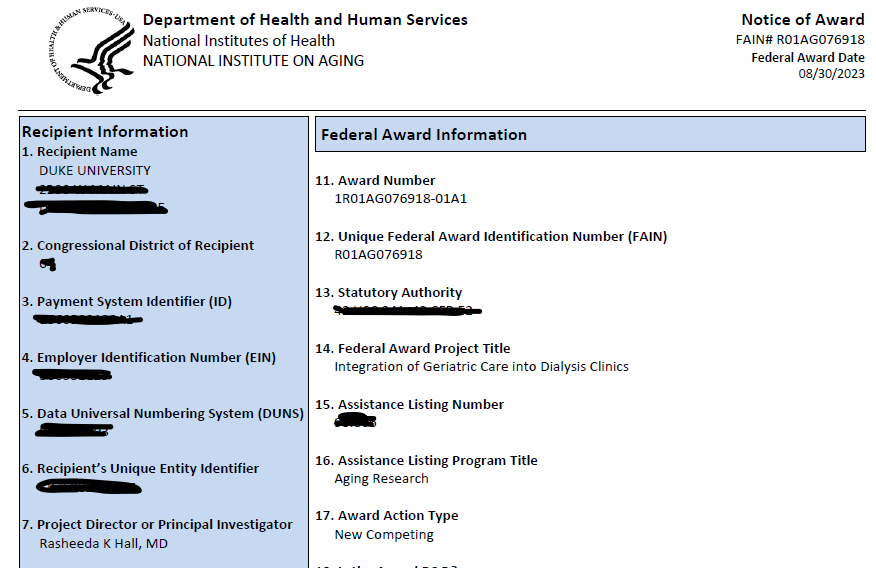The image size is (876, 568).
Task: Select 'Aging Research' program title
Action: (x=381, y=479)
